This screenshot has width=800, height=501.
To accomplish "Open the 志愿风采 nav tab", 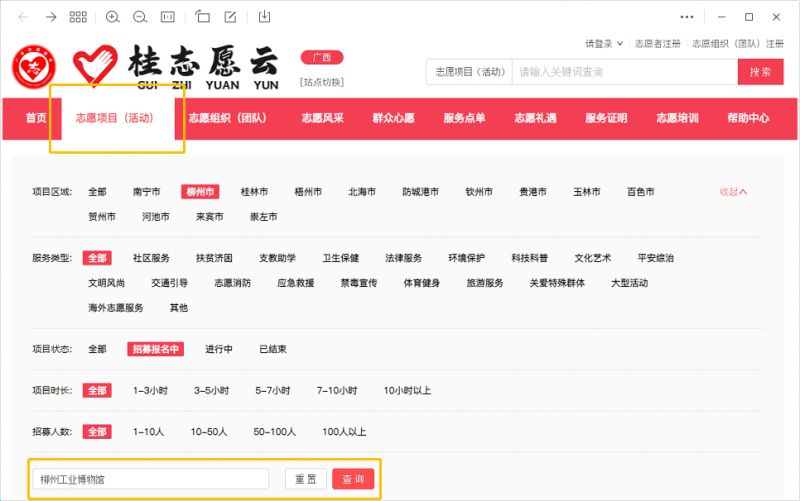I will tap(322, 118).
